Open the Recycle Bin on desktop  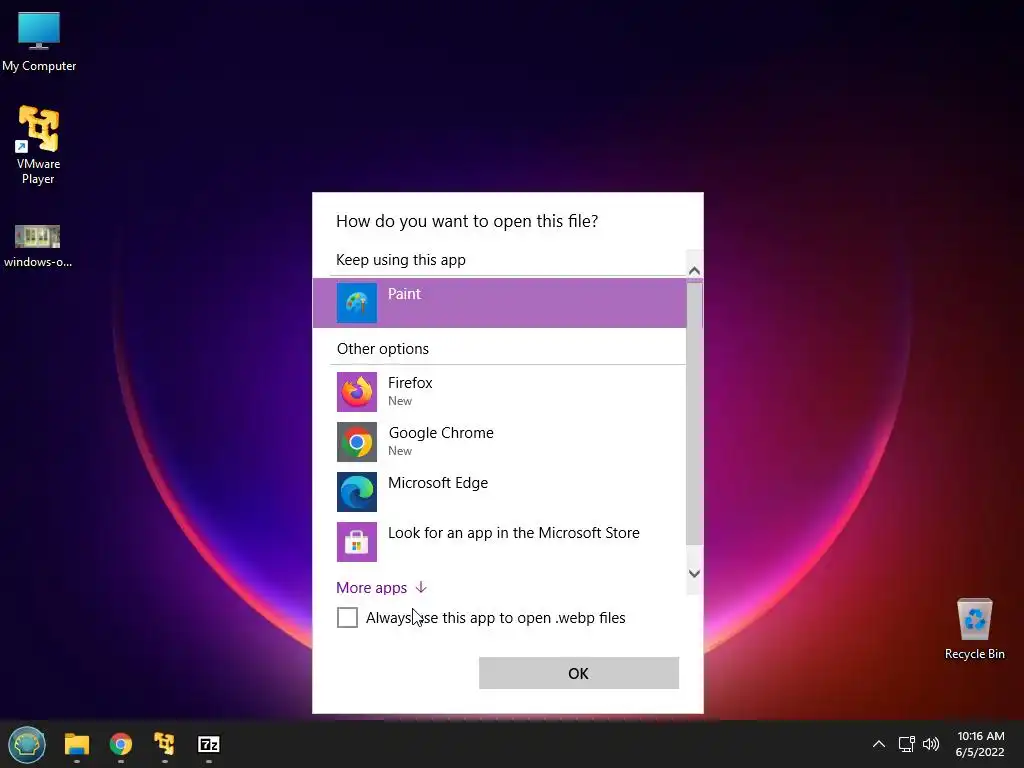point(974,629)
